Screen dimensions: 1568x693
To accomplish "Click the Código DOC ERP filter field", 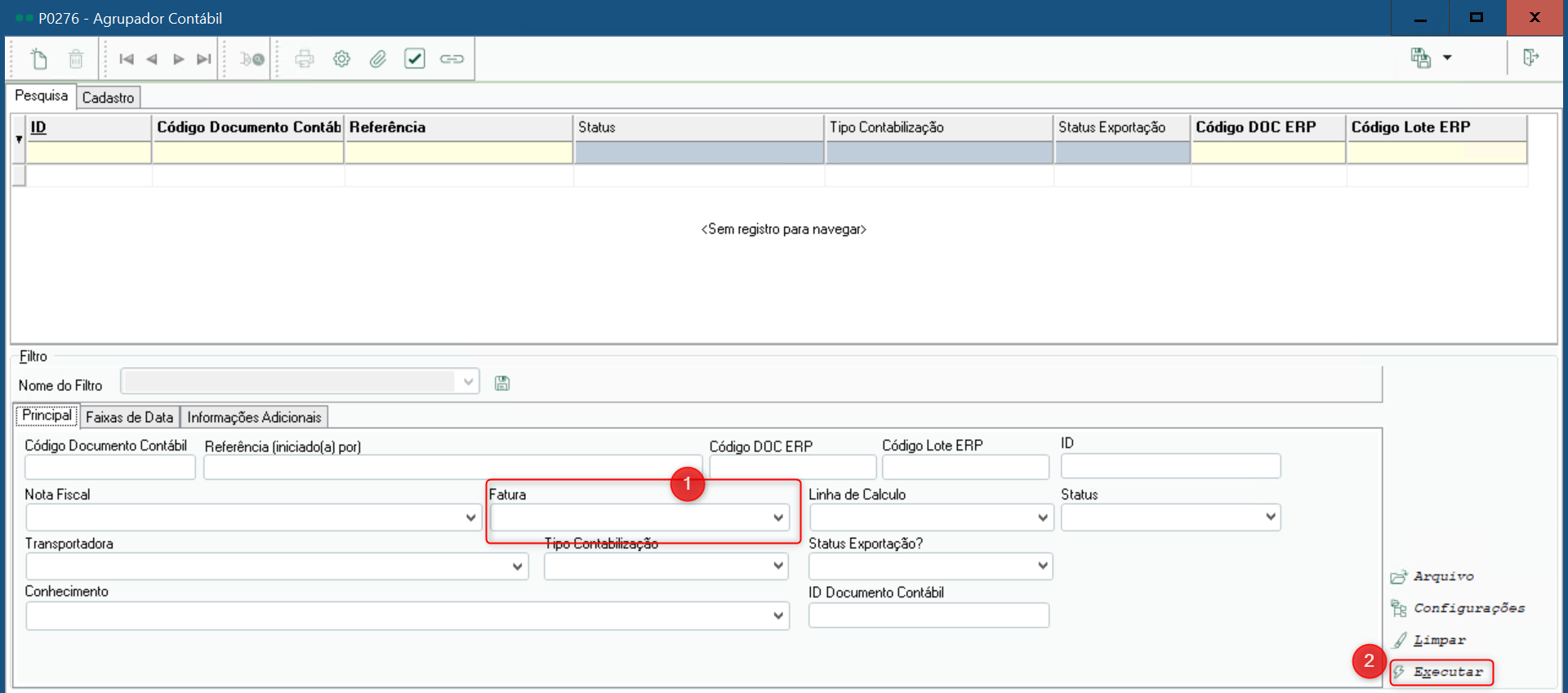I will 793,467.
